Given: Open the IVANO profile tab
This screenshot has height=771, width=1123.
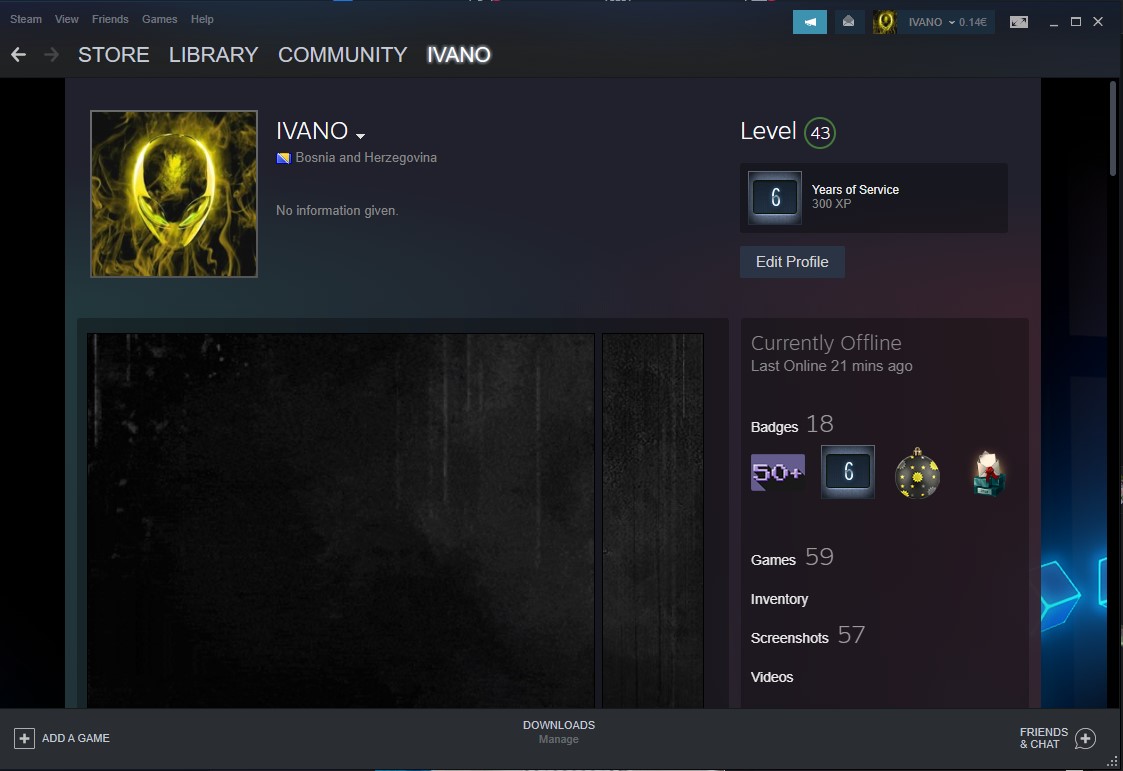Looking at the screenshot, I should click(x=458, y=54).
